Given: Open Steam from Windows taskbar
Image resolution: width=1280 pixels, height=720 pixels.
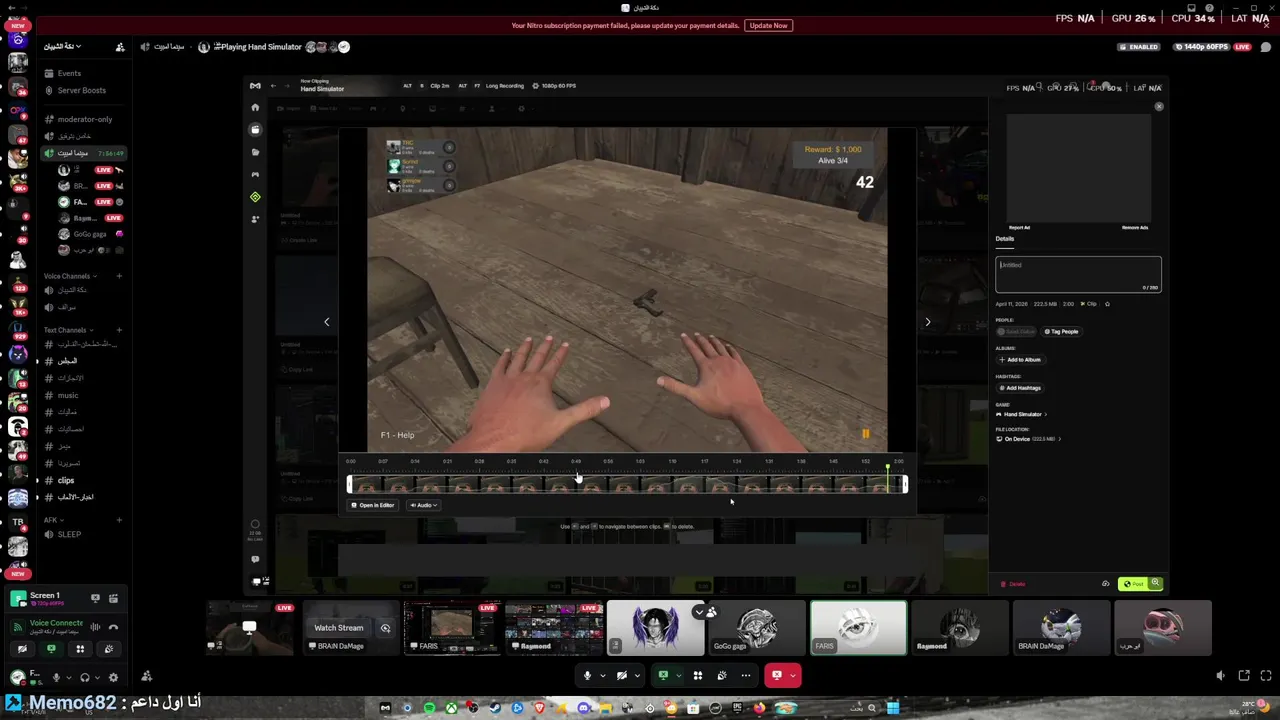Looking at the screenshot, I should coord(495,708).
